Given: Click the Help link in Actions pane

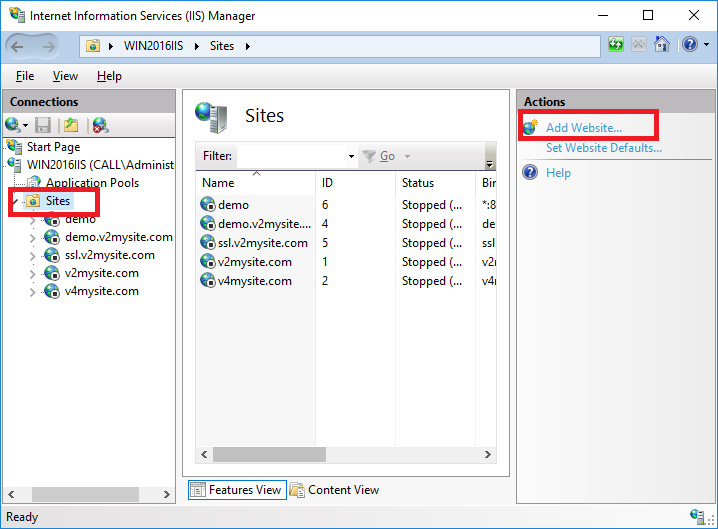Looking at the screenshot, I should pos(558,173).
